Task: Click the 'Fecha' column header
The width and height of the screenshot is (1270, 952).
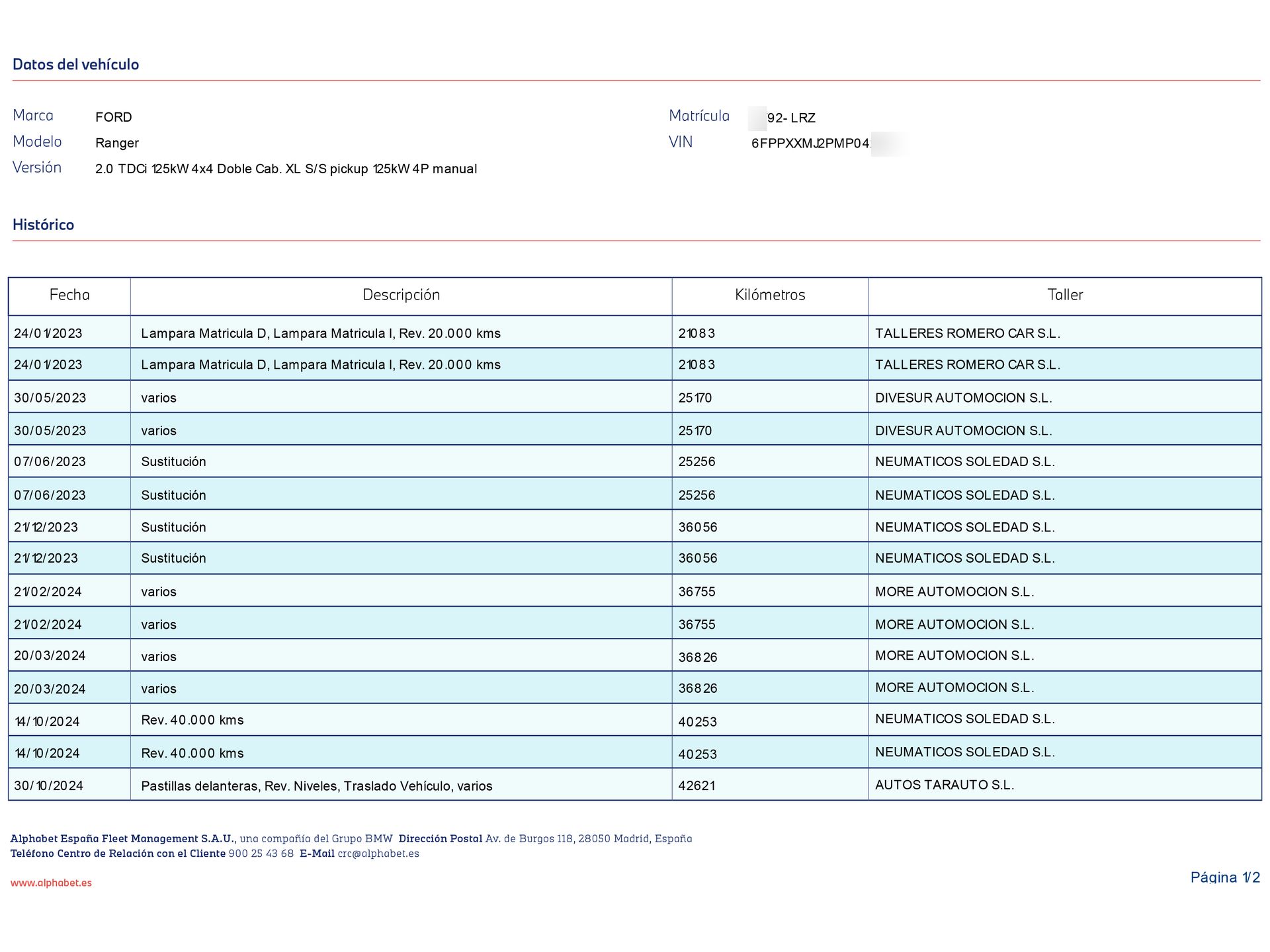Action: [69, 295]
